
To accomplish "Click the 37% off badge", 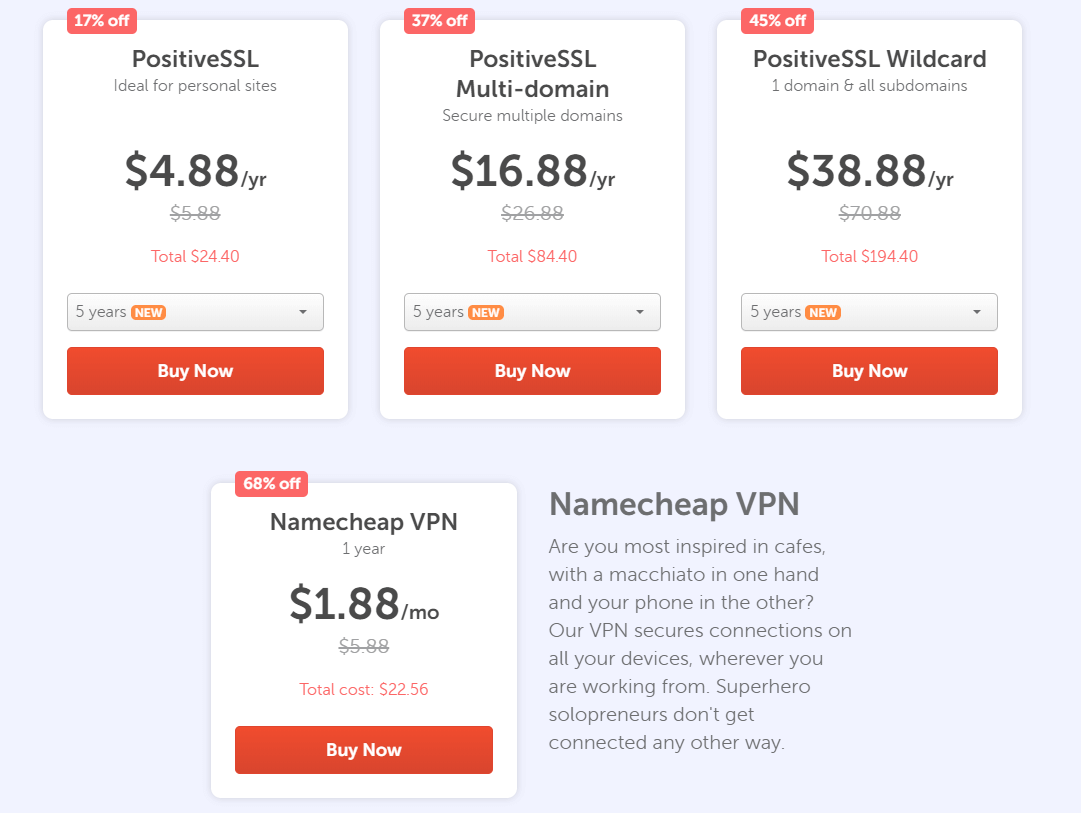I will [x=439, y=21].
